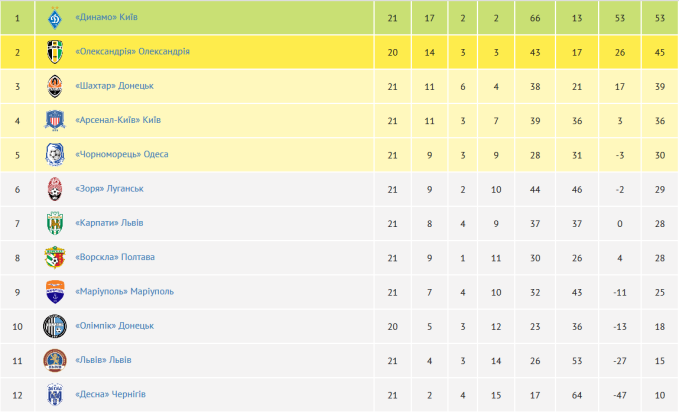The image size is (679, 412).
Task: Go to the «Зоря» Луганськ team page
Action: [x=110, y=189]
